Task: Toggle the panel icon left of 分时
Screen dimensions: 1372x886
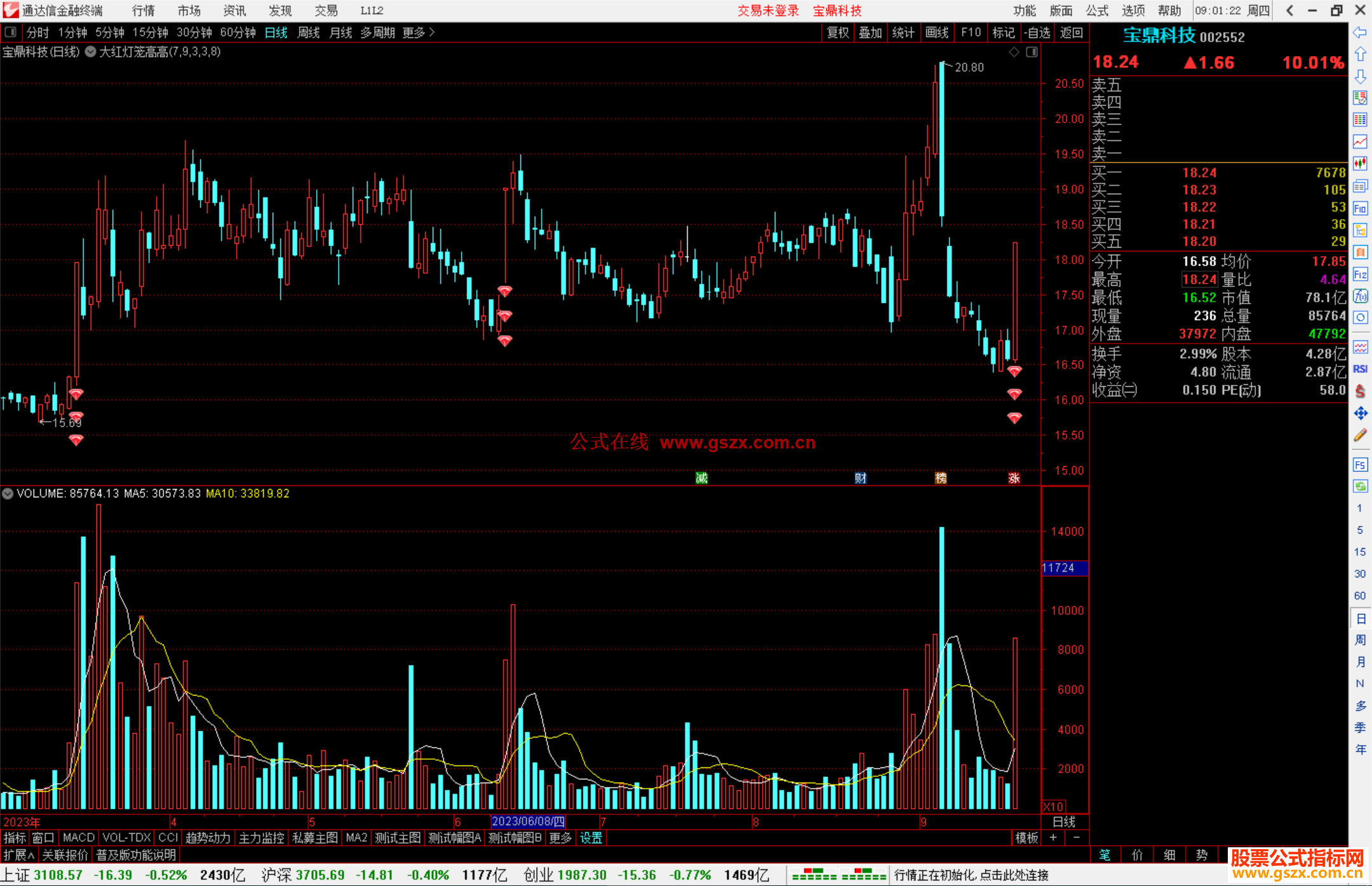Action: [x=10, y=32]
